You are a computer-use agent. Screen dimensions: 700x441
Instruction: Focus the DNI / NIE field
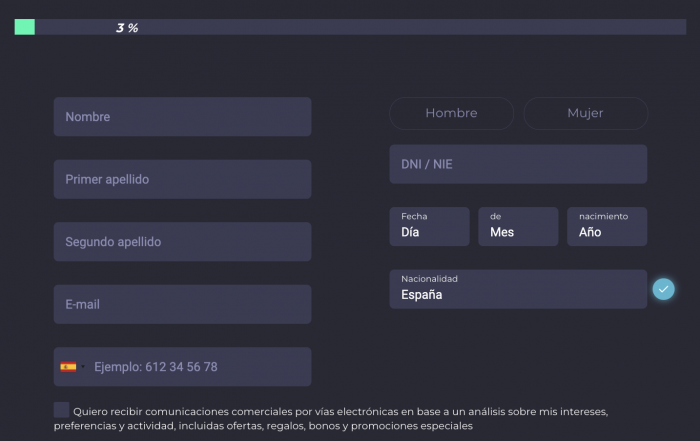(518, 164)
